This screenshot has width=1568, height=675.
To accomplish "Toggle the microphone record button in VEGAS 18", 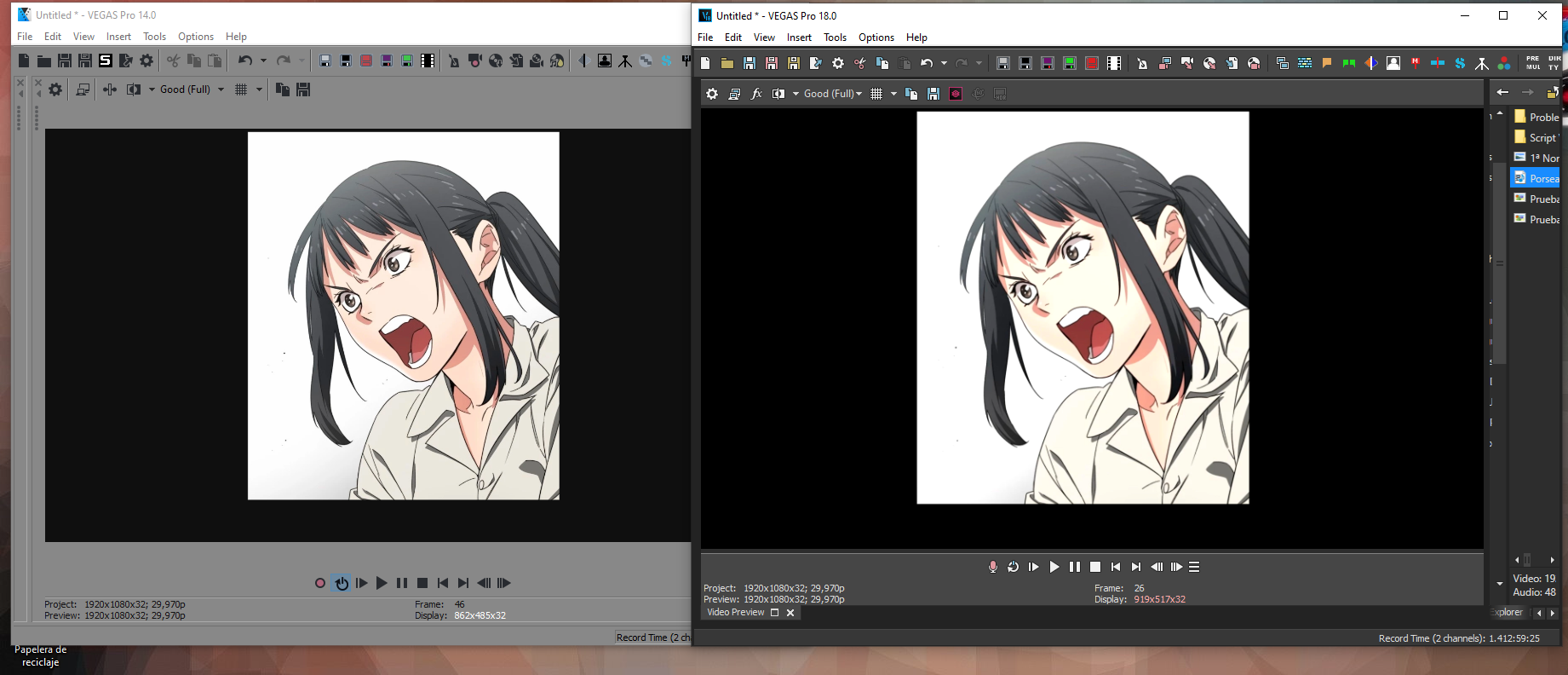I will tap(992, 567).
